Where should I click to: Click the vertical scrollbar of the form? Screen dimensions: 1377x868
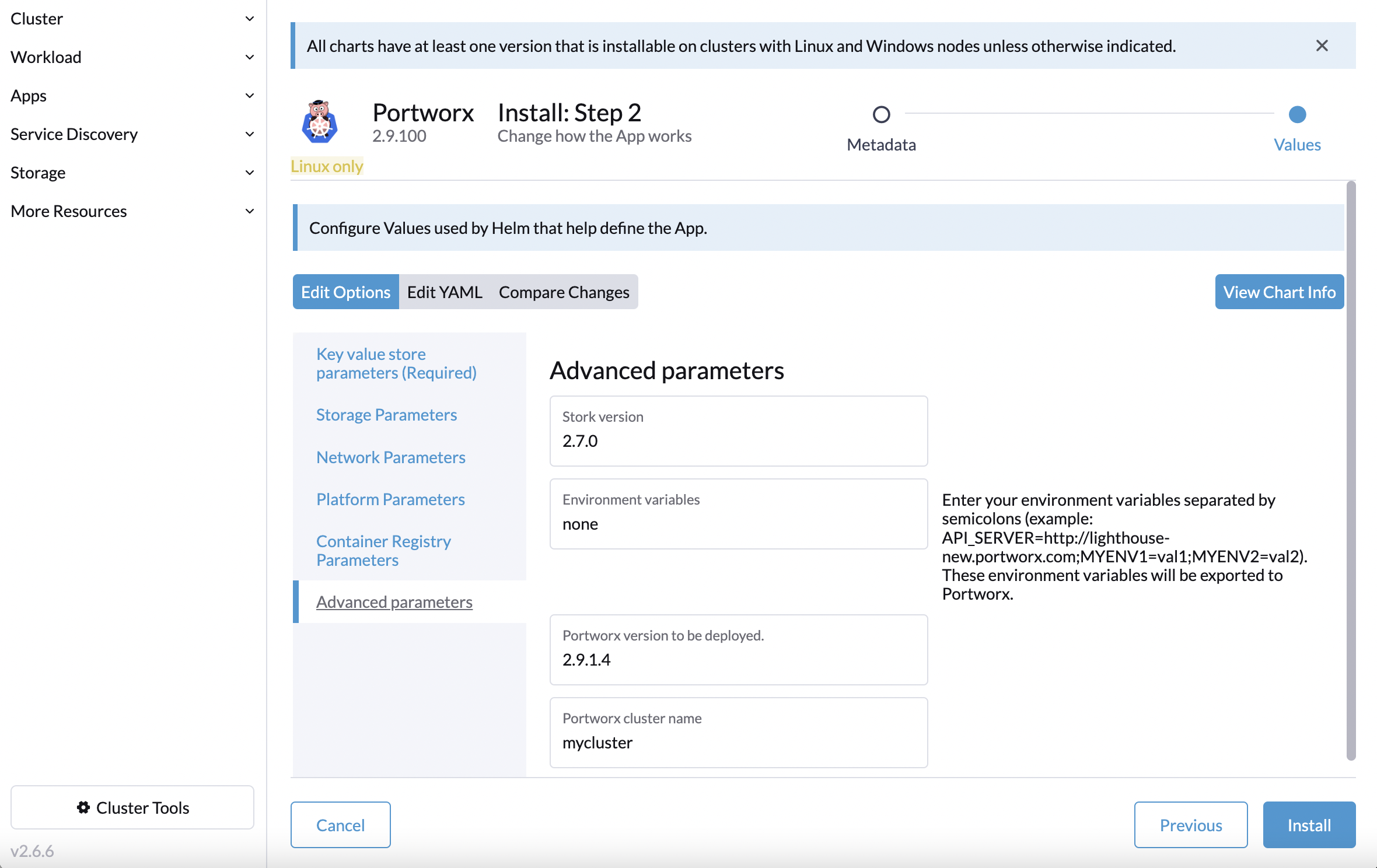1351,470
